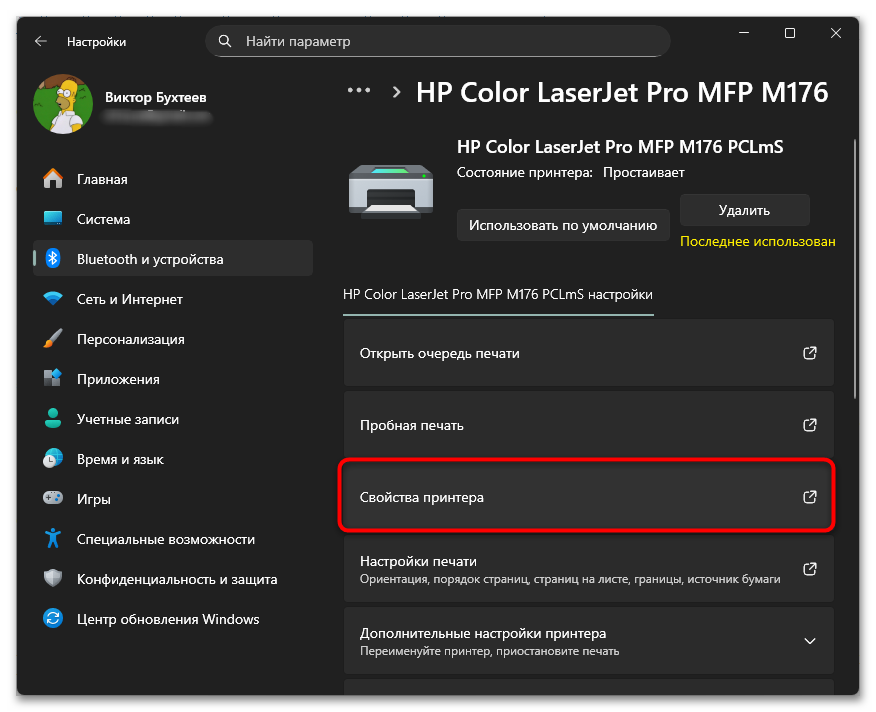Screen dimensions: 876x712
Task: Select the HP Color LaserJet PCLmS настройки tab
Action: pos(498,295)
